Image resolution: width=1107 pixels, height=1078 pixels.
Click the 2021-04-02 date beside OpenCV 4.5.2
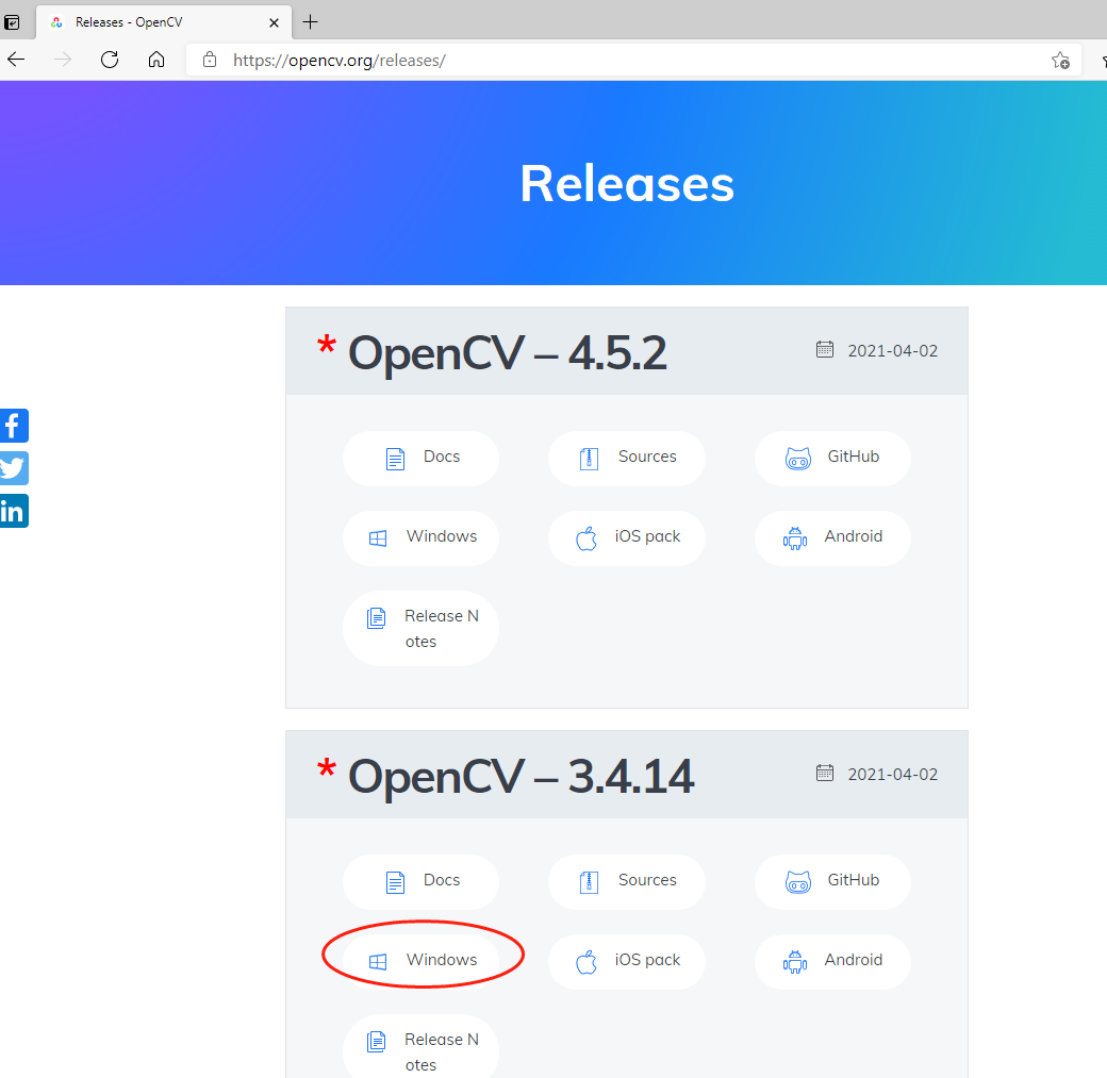[x=892, y=351]
